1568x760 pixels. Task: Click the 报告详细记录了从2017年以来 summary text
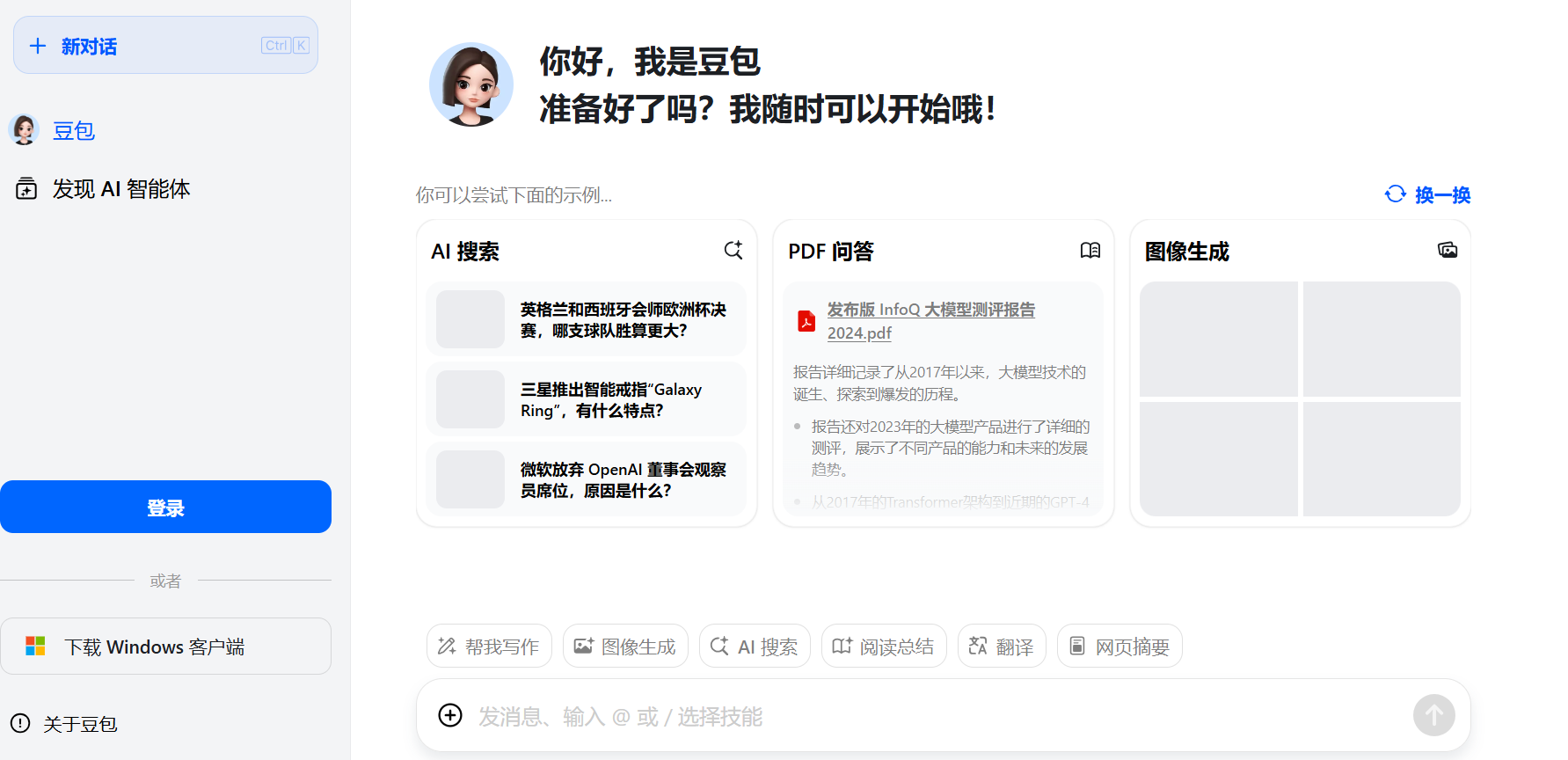click(939, 383)
